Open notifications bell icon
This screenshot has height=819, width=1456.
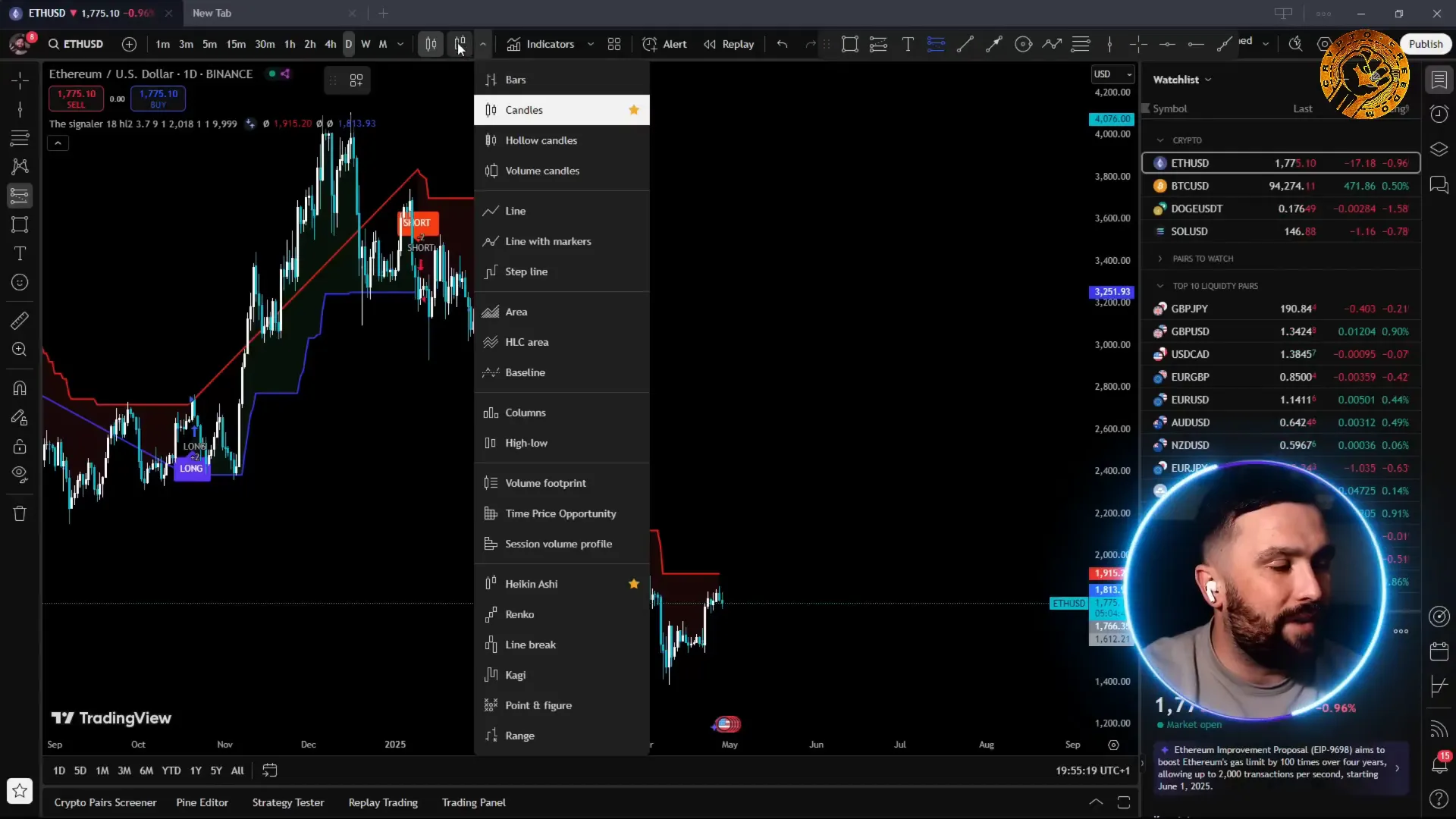[1439, 764]
